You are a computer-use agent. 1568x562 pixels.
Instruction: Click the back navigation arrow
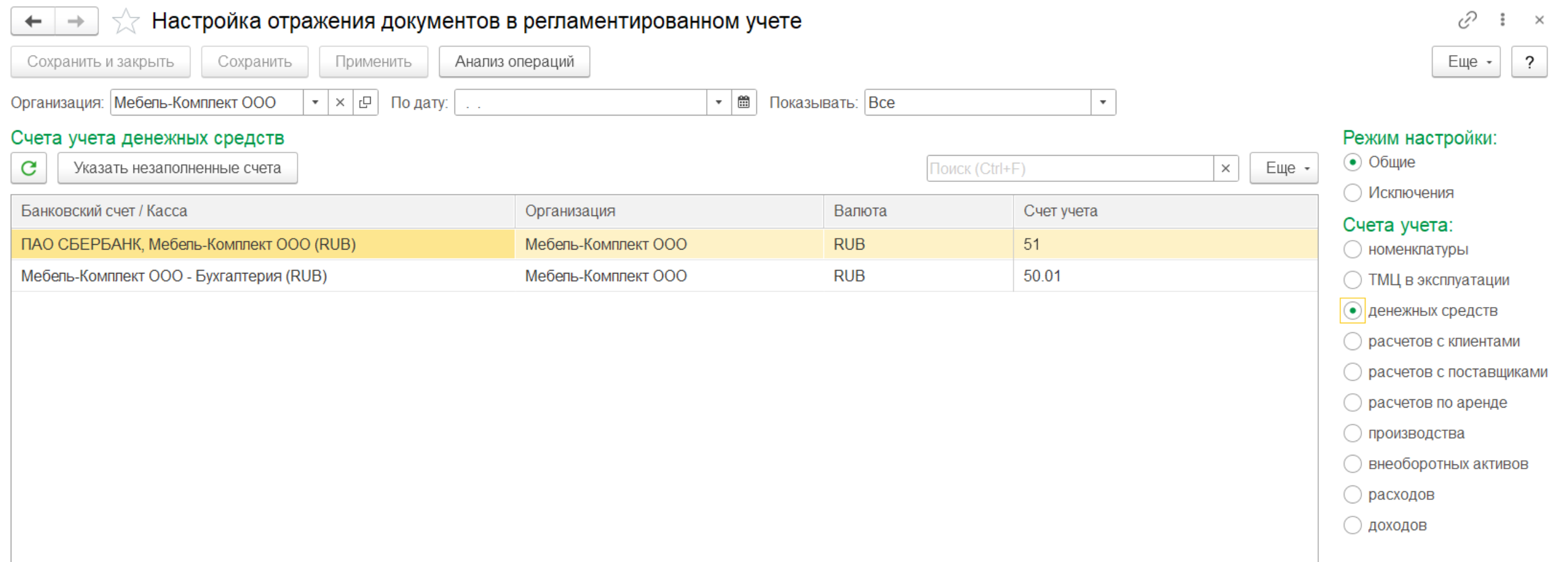tap(34, 22)
